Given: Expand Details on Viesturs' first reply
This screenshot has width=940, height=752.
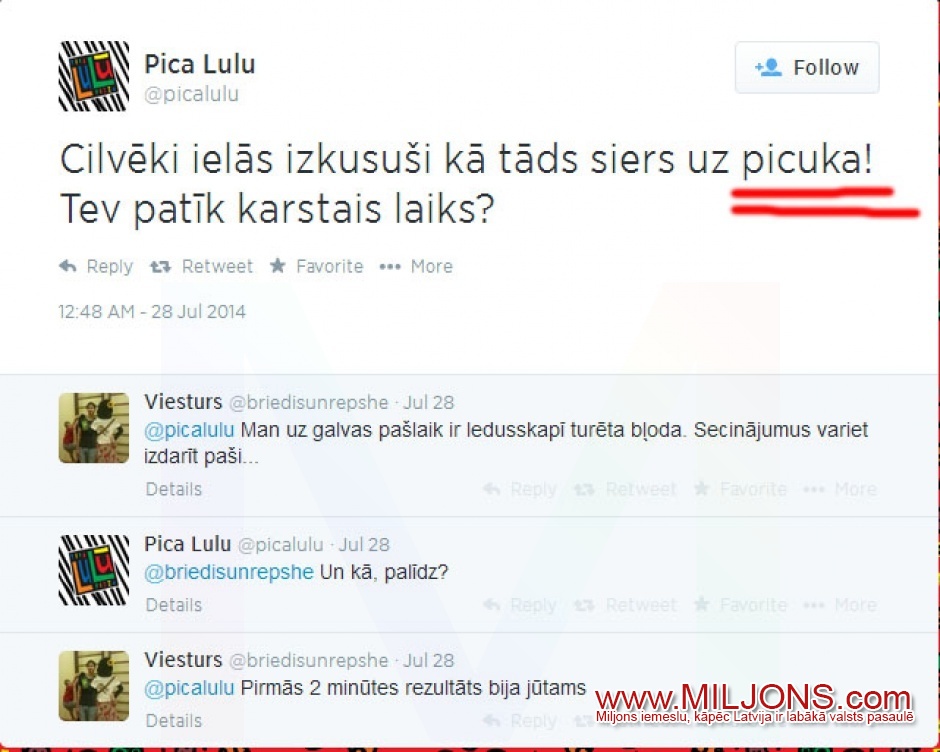Looking at the screenshot, I should [x=173, y=489].
